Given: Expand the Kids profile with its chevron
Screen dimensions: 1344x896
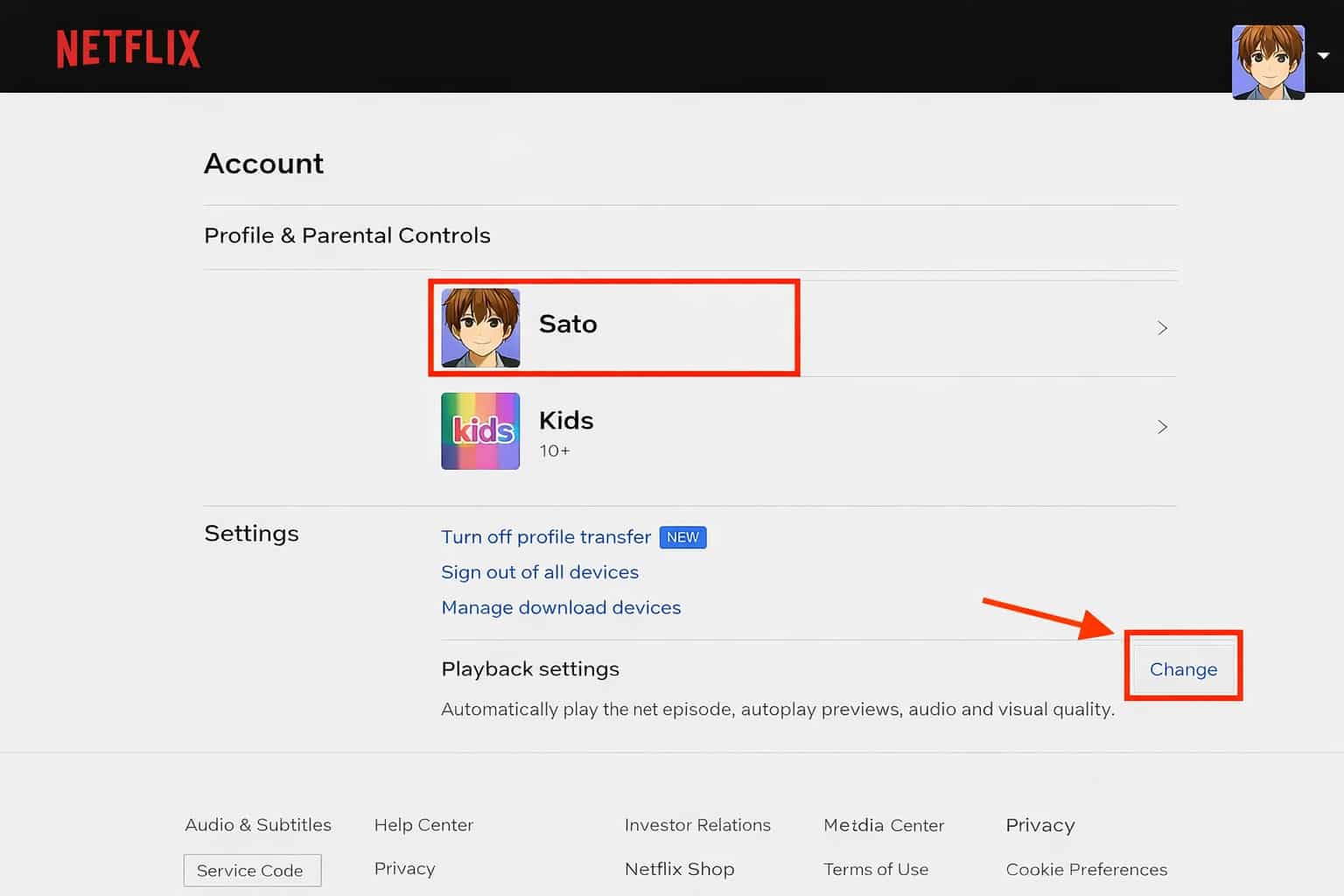Looking at the screenshot, I should tap(1162, 427).
